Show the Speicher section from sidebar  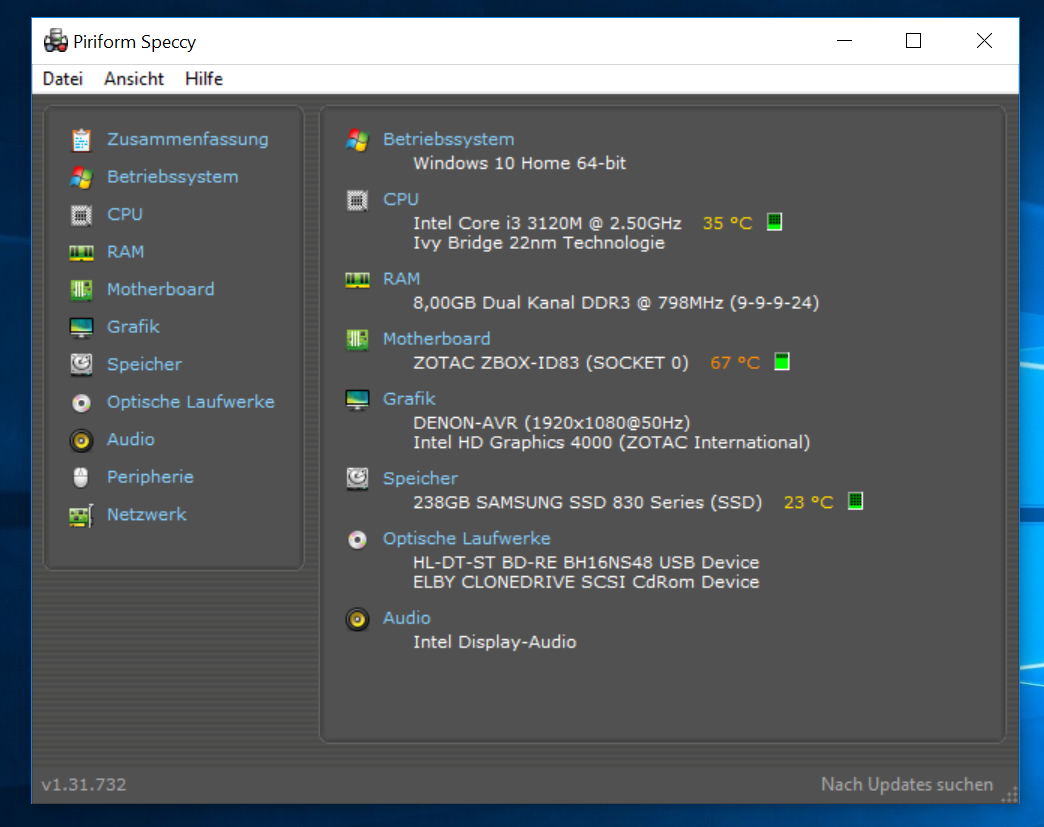point(144,364)
